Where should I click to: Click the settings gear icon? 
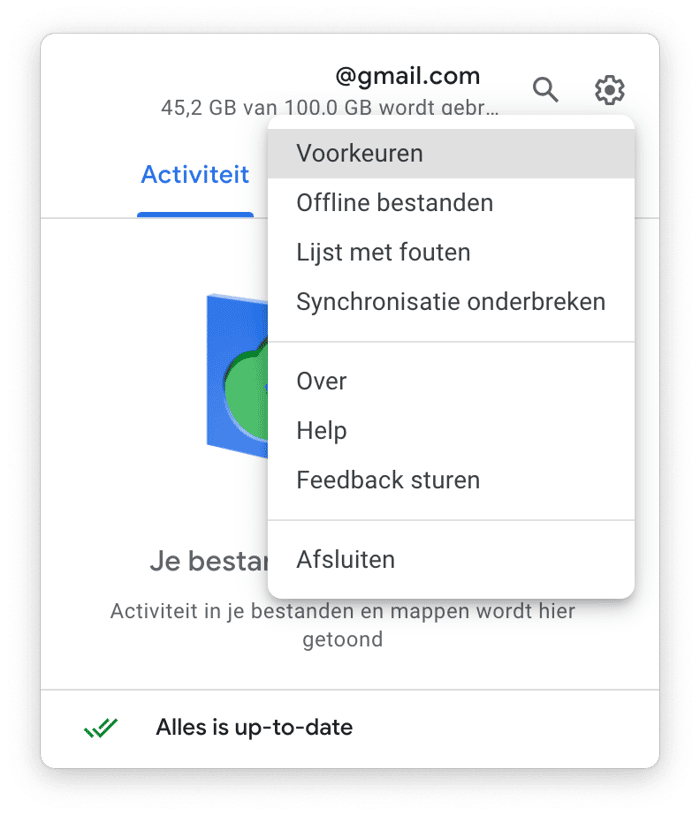[609, 90]
